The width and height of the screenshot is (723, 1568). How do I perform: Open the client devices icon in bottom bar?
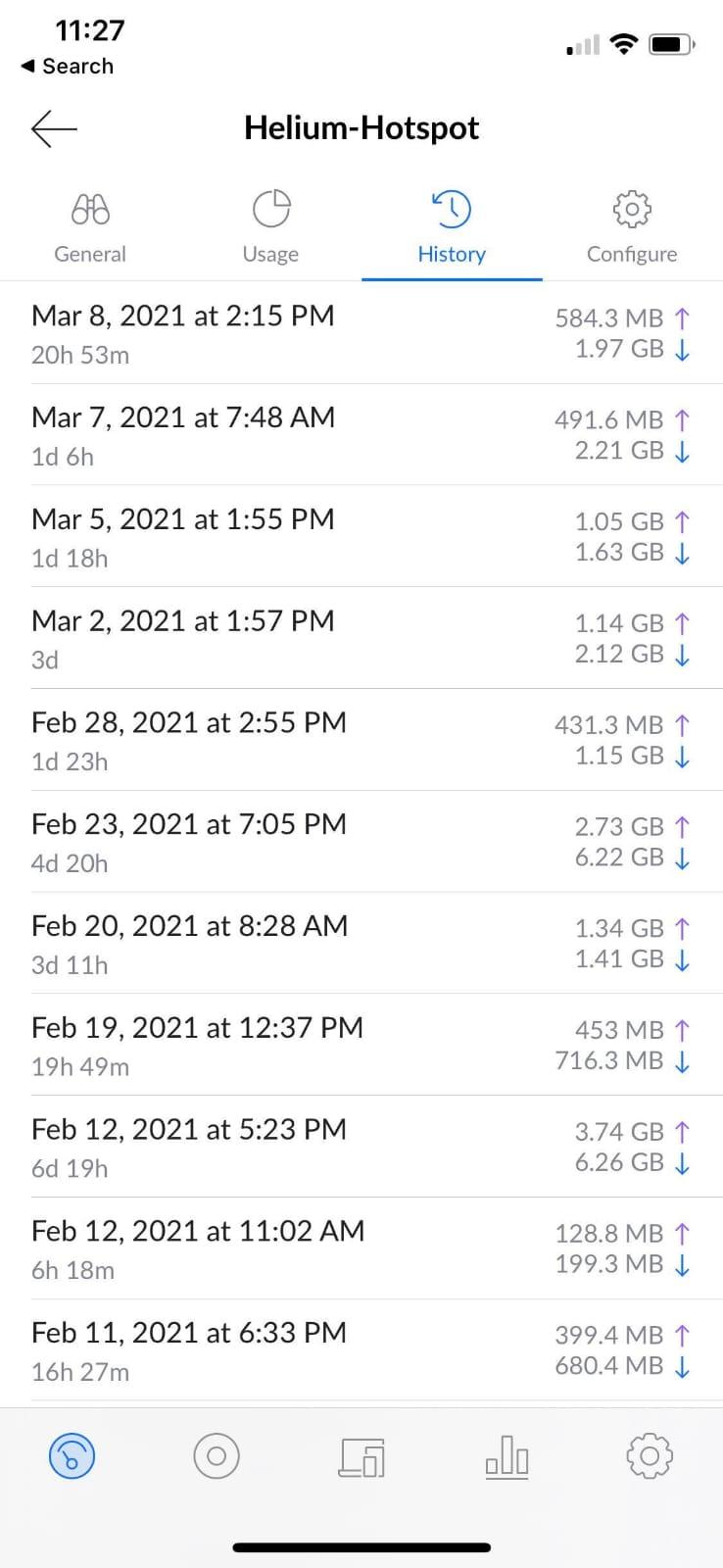click(361, 1456)
